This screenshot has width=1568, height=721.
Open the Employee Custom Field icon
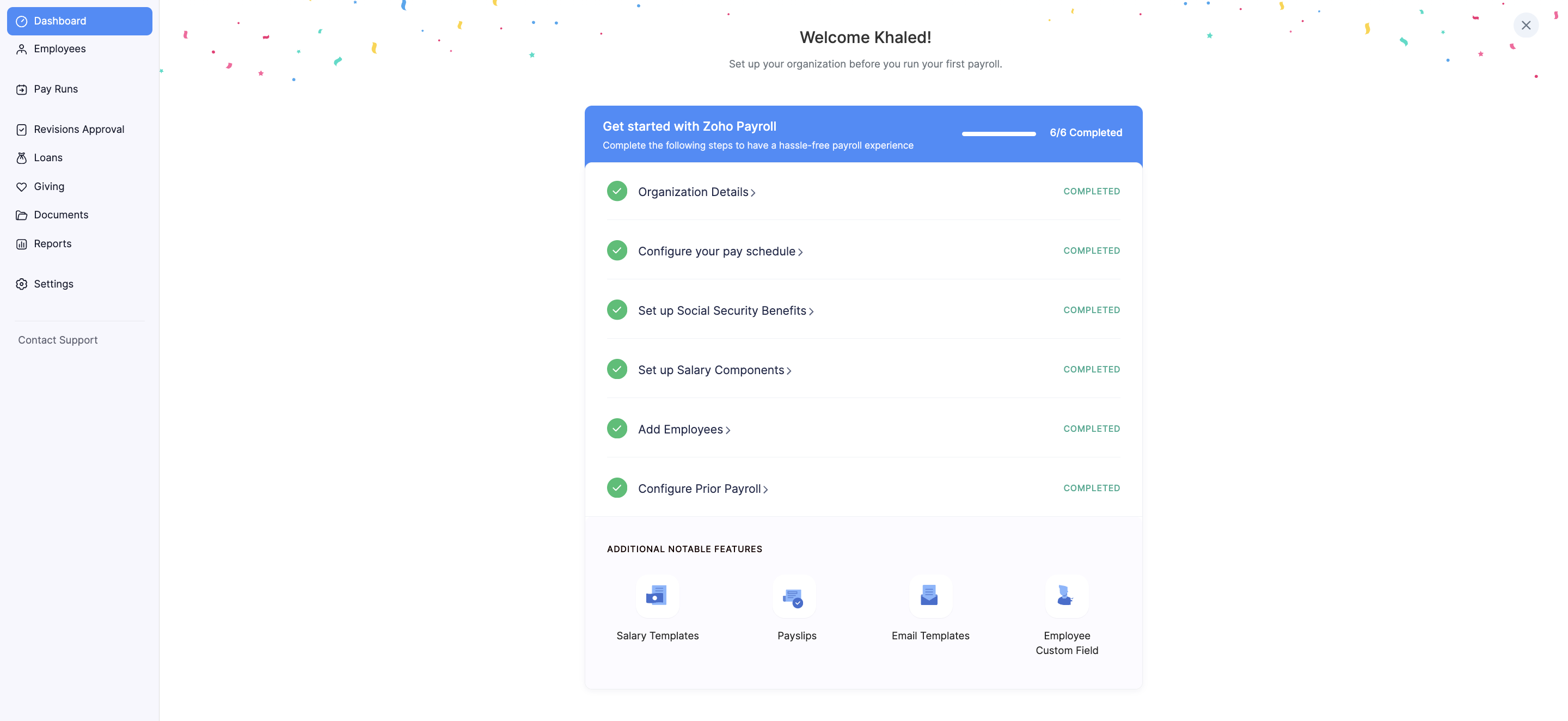tap(1066, 596)
